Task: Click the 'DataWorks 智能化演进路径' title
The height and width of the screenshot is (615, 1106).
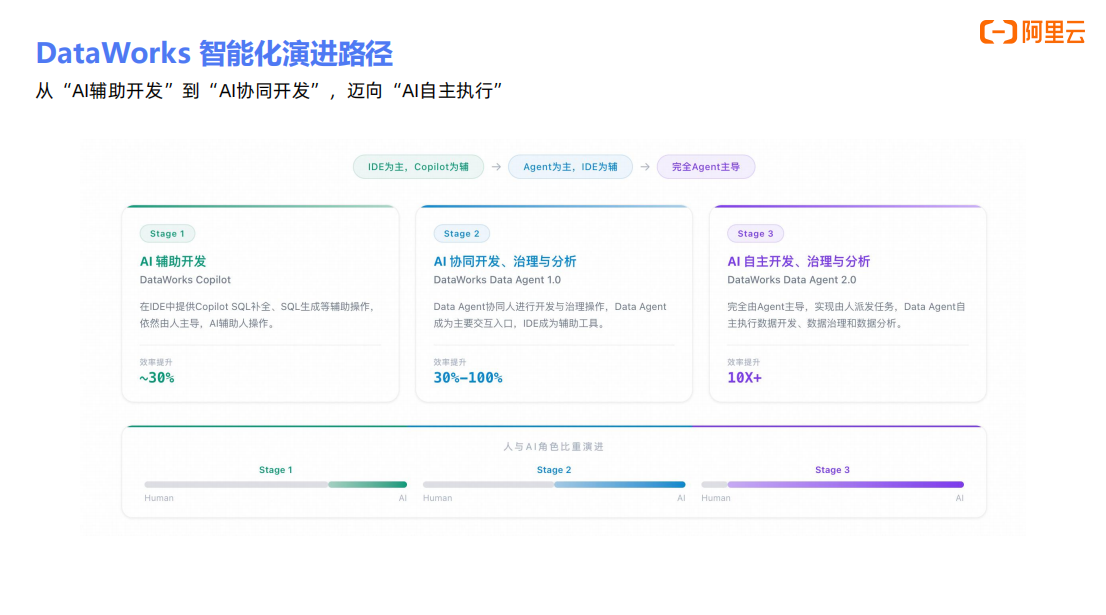Action: point(214,54)
